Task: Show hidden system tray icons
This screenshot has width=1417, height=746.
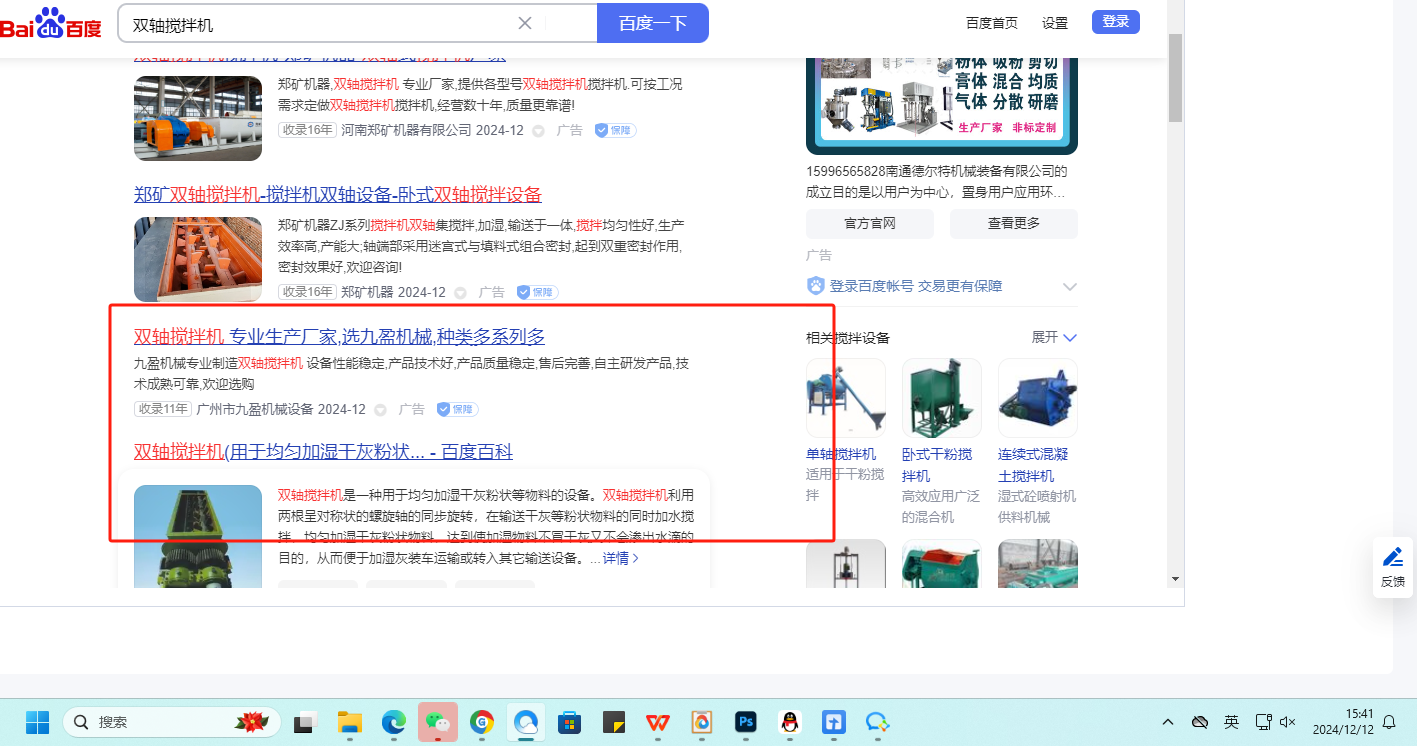Action: coord(1168,722)
